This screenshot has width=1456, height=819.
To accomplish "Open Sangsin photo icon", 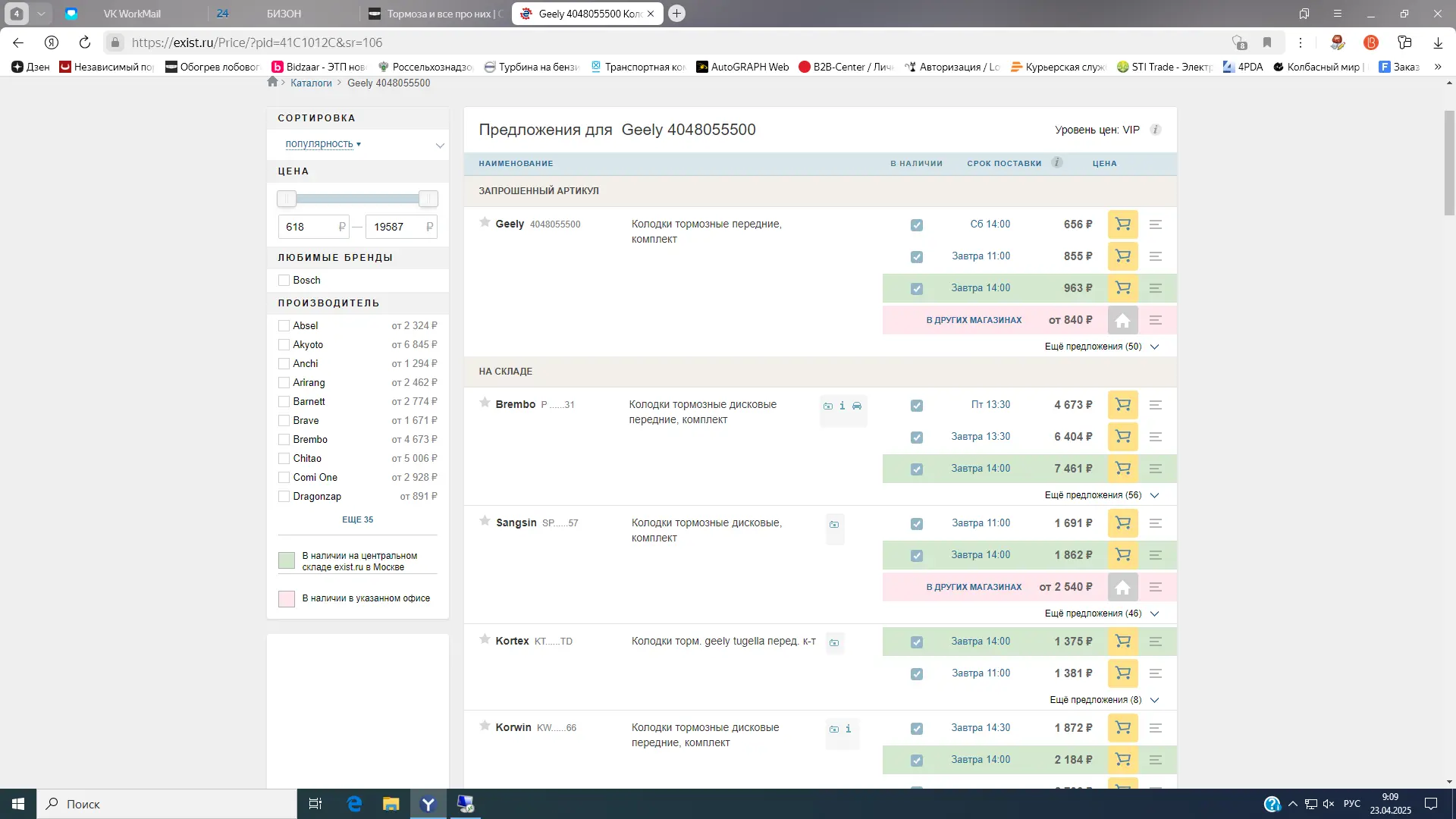I will click(834, 525).
